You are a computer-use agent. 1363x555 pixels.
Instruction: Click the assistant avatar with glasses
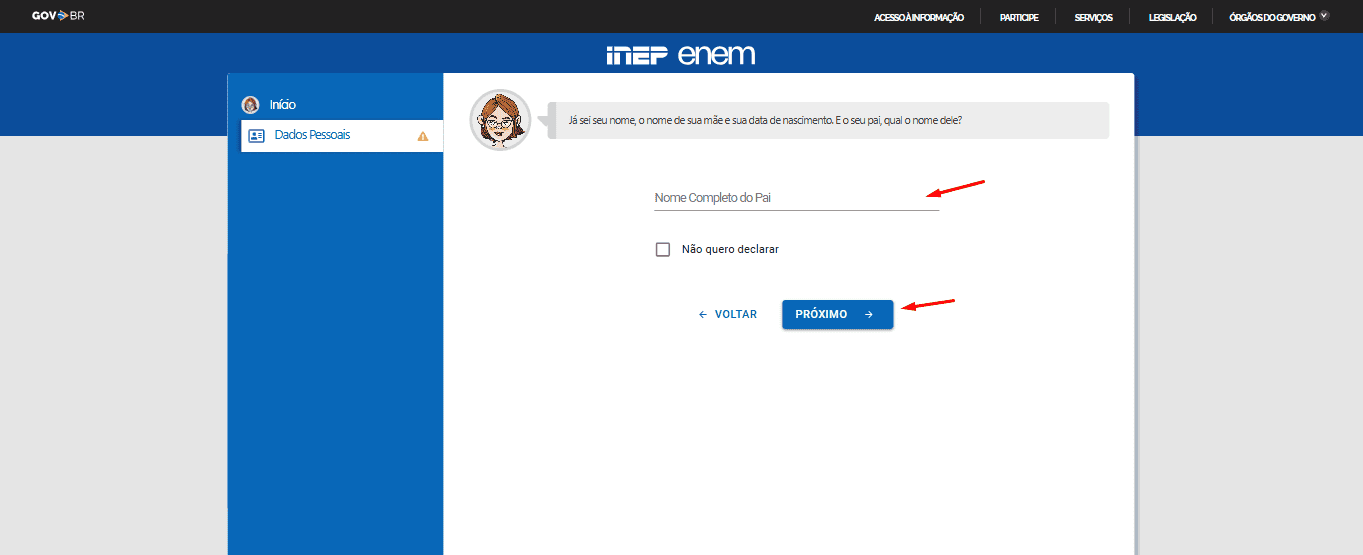coord(500,120)
